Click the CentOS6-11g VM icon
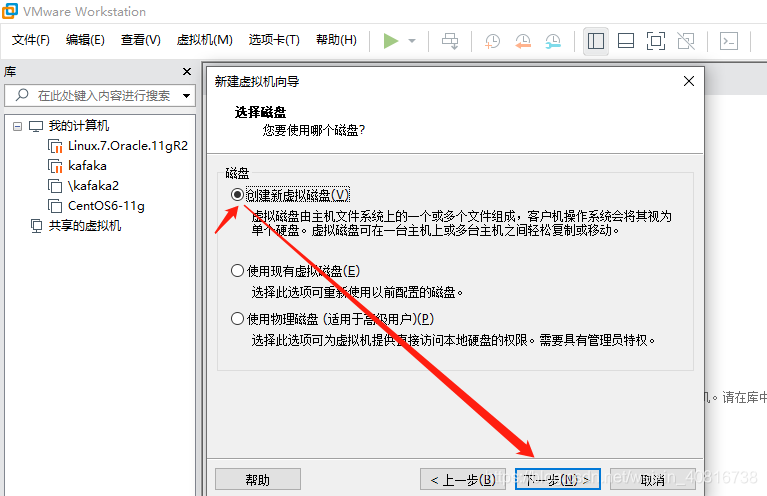This screenshot has height=496, width=767. [x=55, y=206]
